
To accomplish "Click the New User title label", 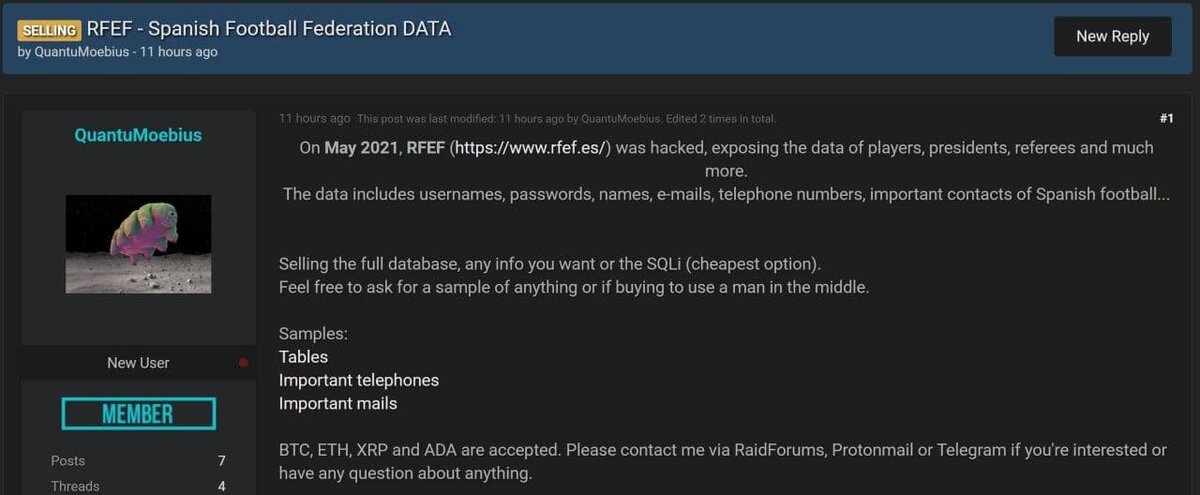I will pyautogui.click(x=138, y=363).
